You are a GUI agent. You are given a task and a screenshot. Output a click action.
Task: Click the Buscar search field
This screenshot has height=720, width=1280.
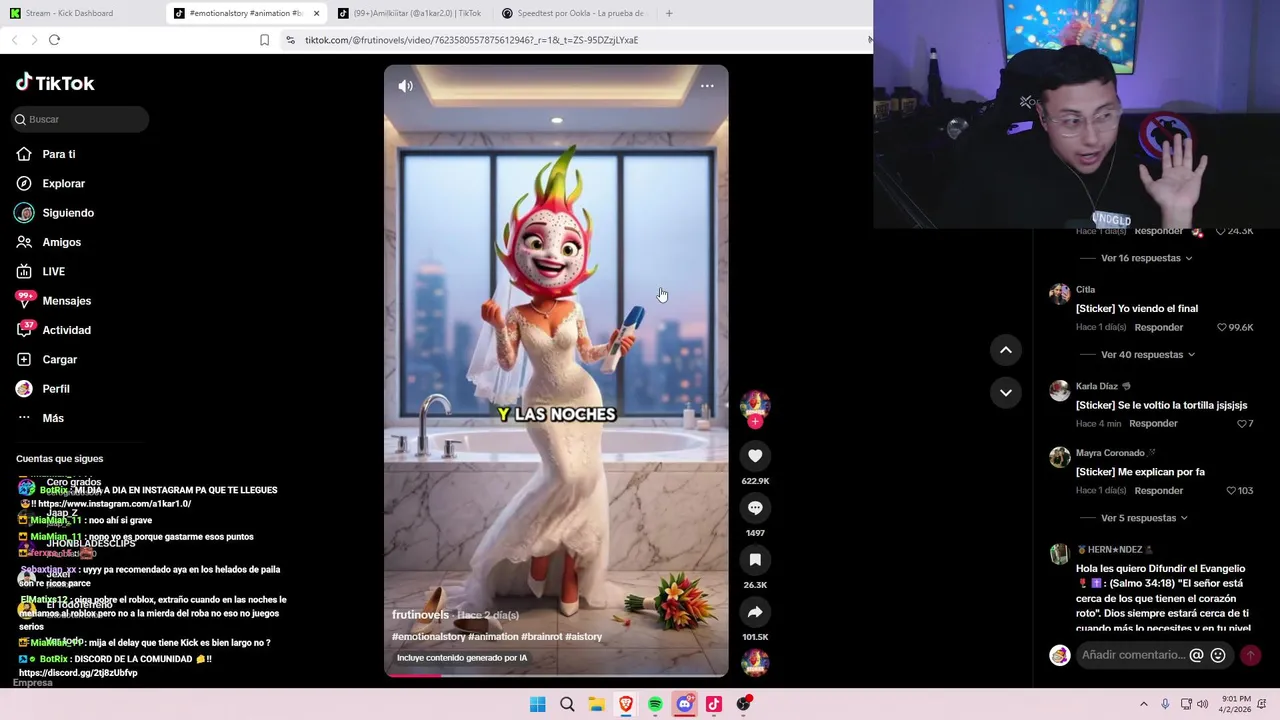[x=80, y=119]
